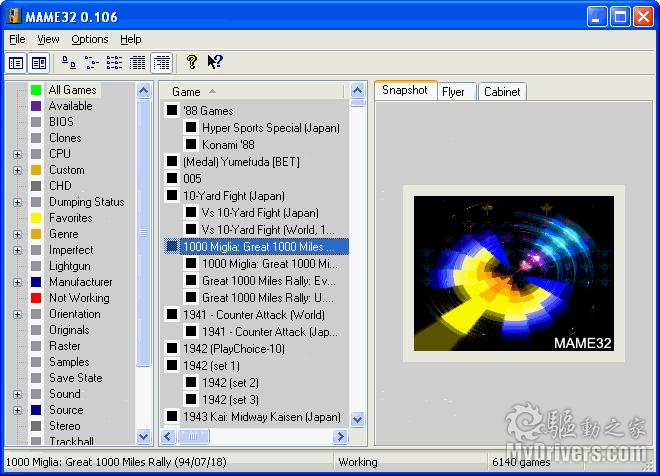Select the Snapshot tab
The image size is (660, 476).
point(405,90)
